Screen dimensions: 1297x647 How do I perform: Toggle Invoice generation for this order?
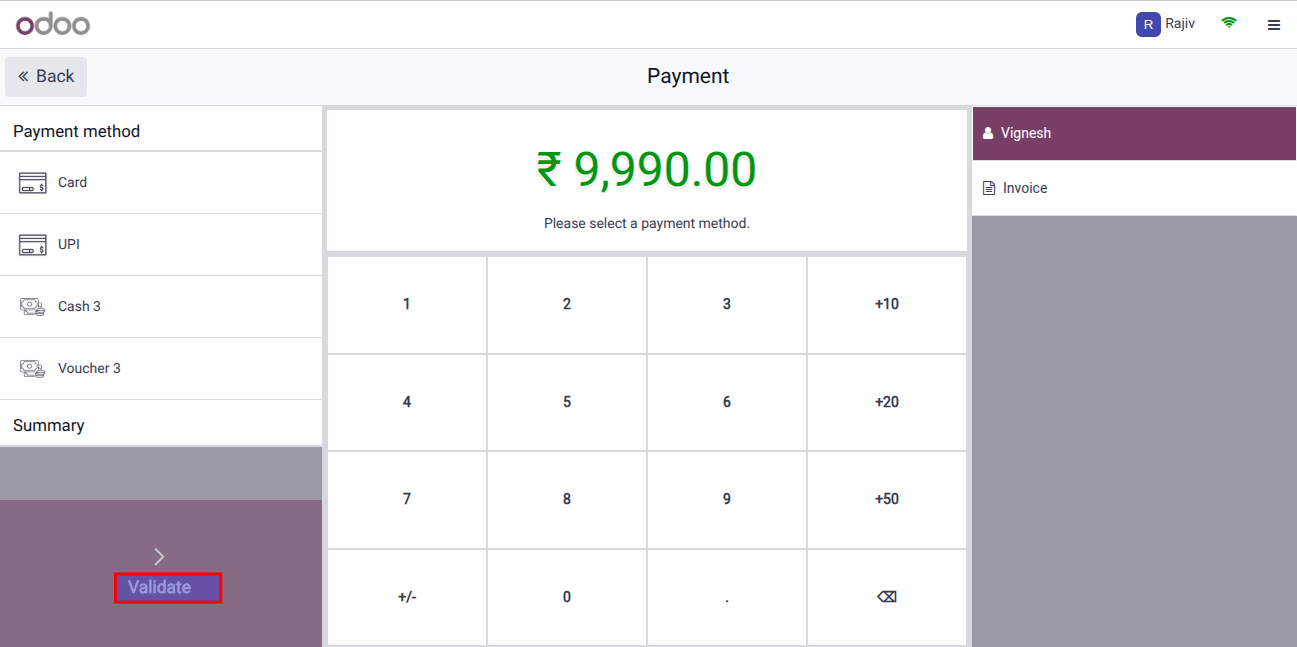(x=1025, y=187)
